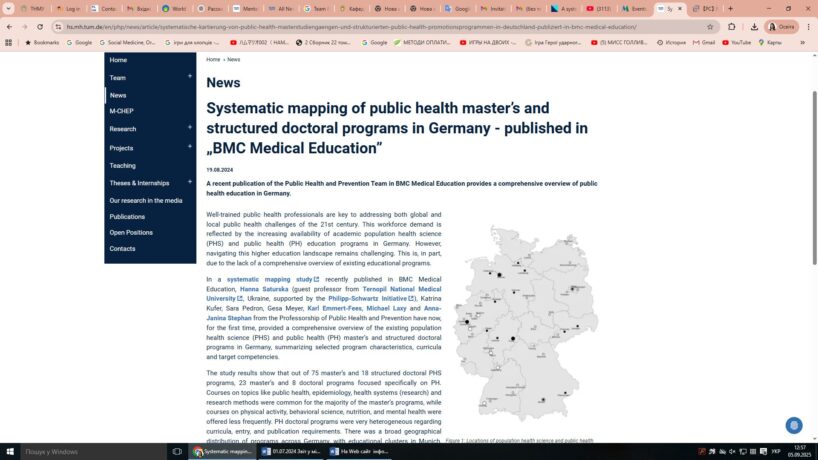Bookmark this page with the star icon
The image size is (818, 460).
tap(710, 27)
